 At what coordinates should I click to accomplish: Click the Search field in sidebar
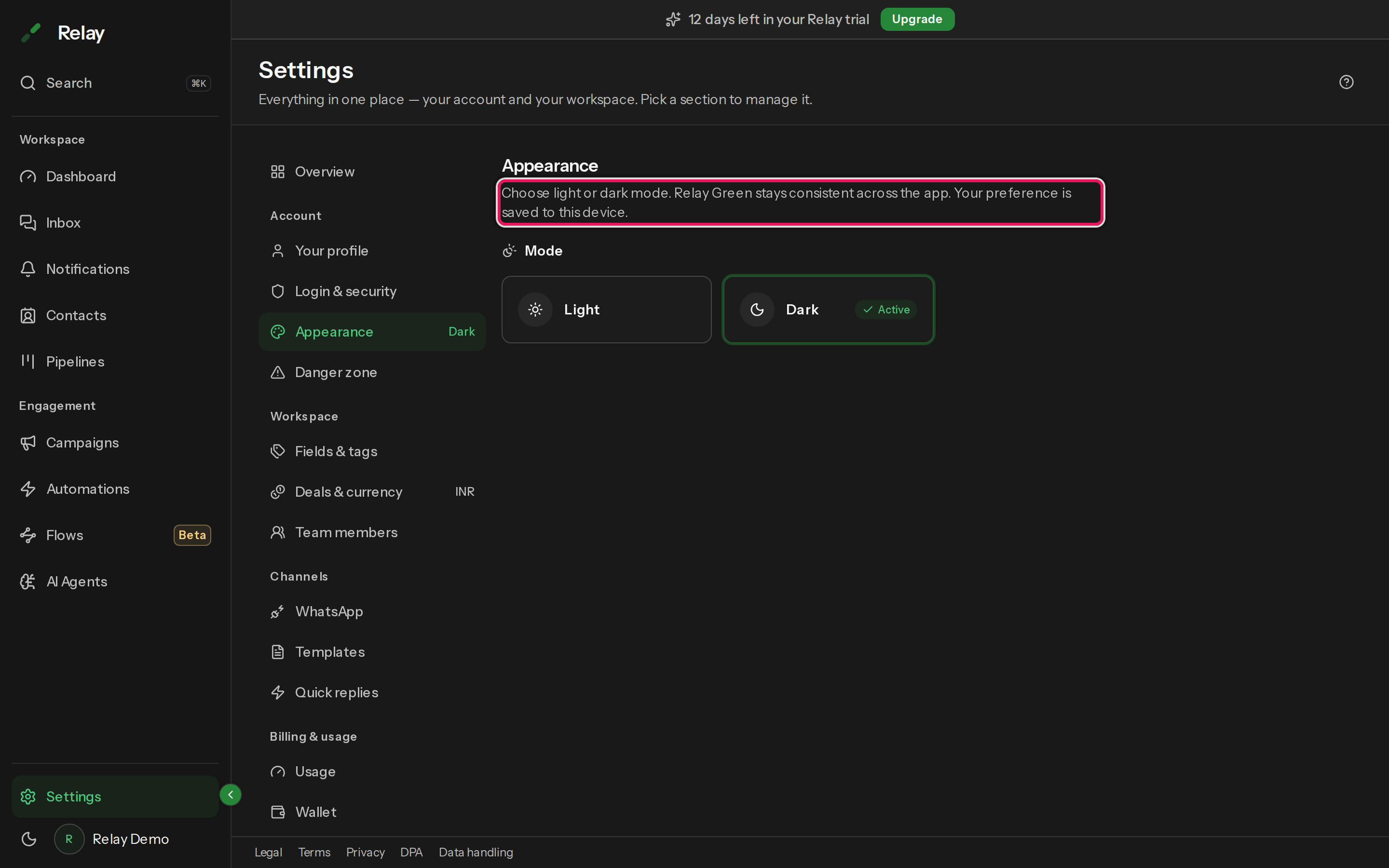(115, 82)
